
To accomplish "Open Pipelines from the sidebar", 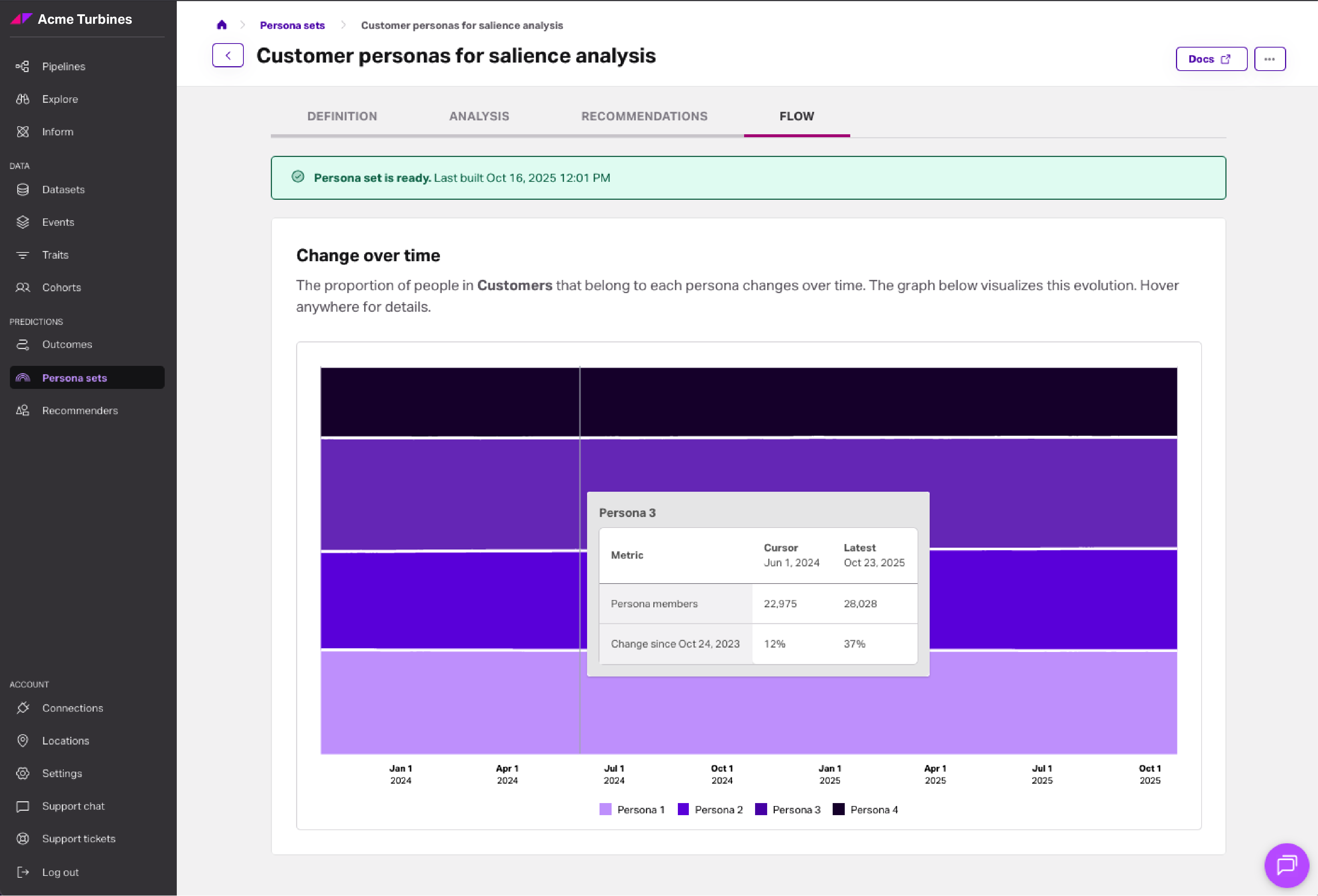I will point(63,66).
